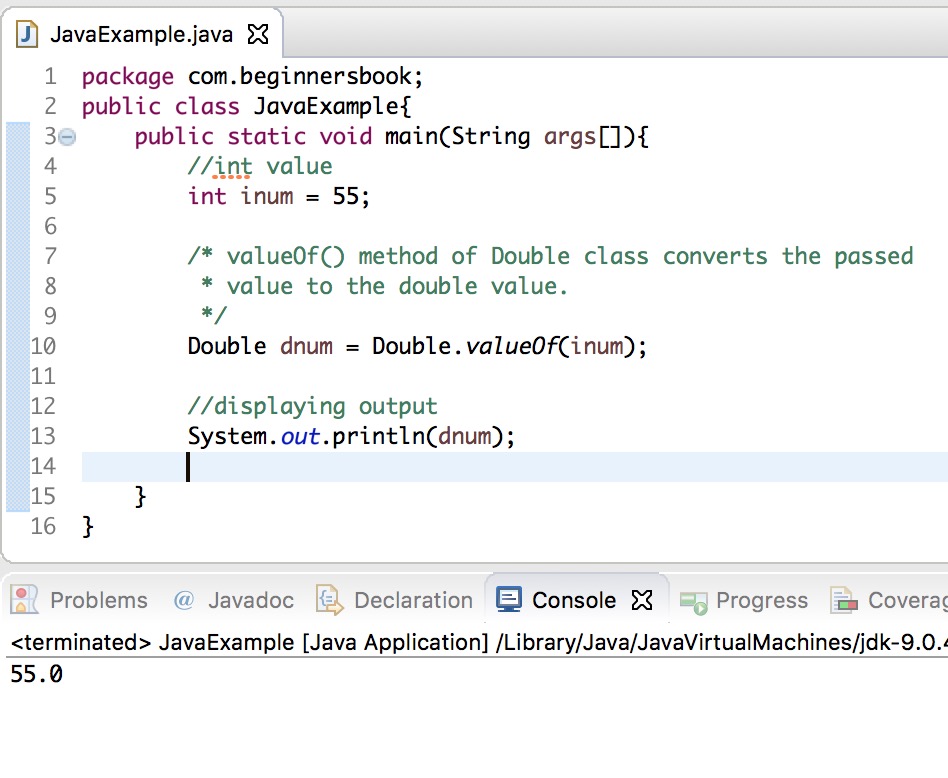Click 'out' in System.out.println line
This screenshot has height=778, width=948.
(x=300, y=436)
